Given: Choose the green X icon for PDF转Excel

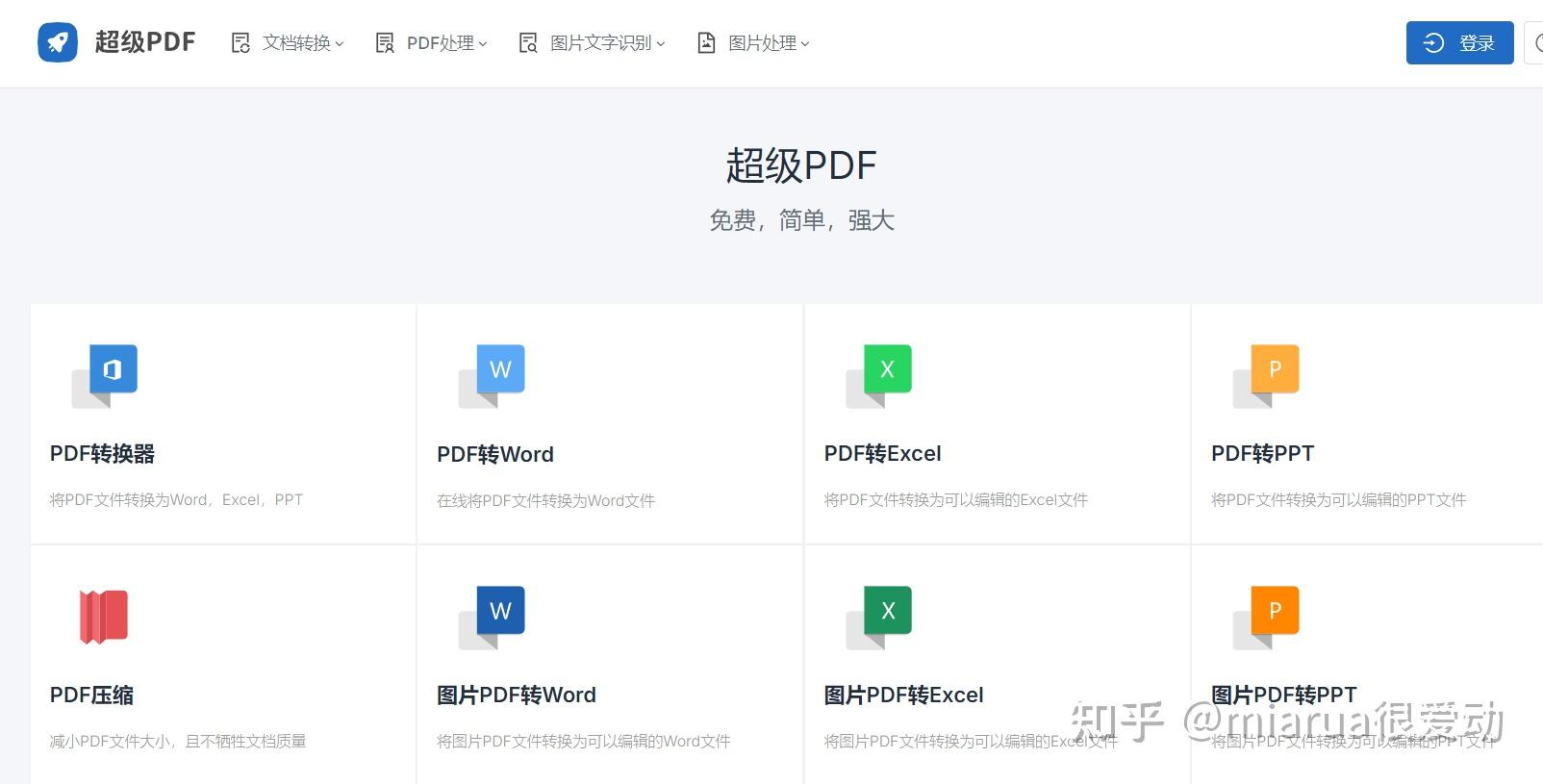Looking at the screenshot, I should coord(879,376).
